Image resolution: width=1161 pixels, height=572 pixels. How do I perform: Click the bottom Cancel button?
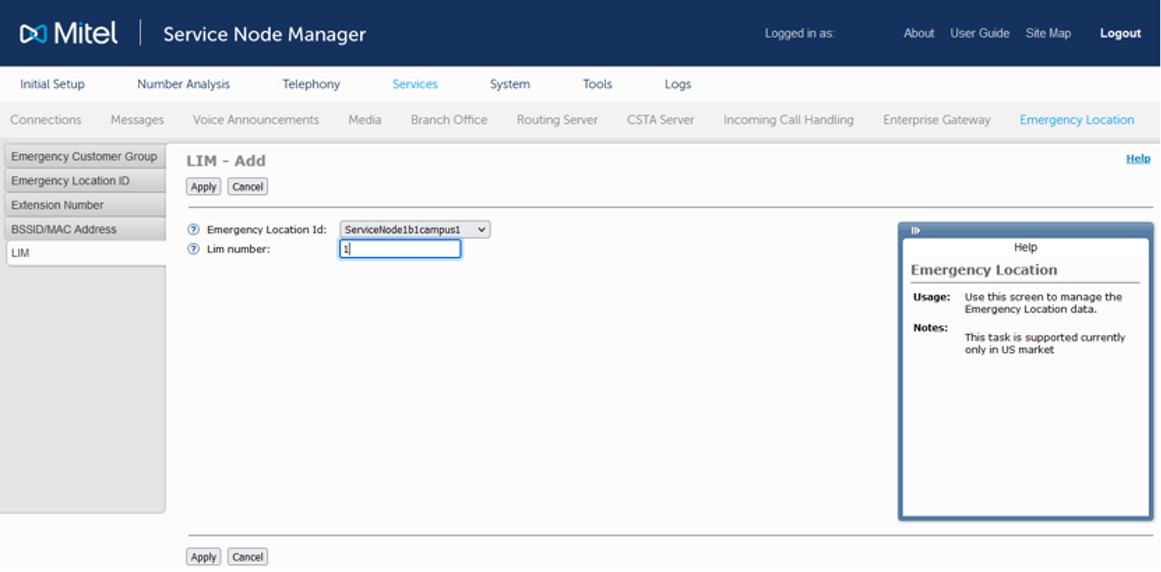[x=247, y=557]
